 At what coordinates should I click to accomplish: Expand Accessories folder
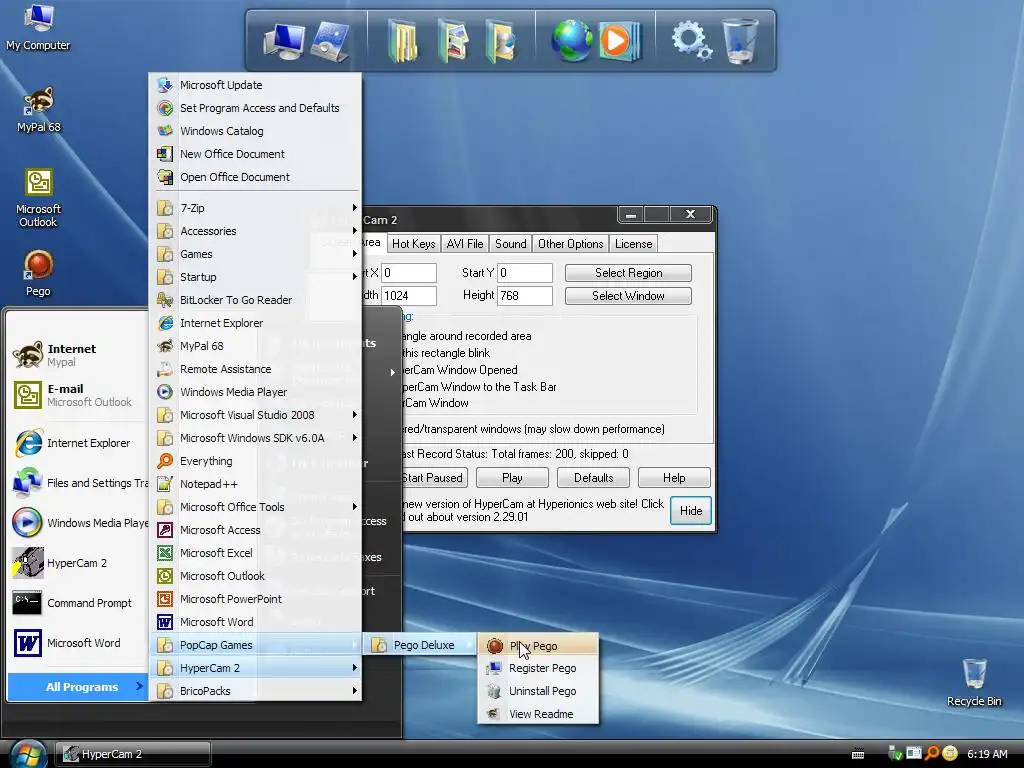[256, 231]
